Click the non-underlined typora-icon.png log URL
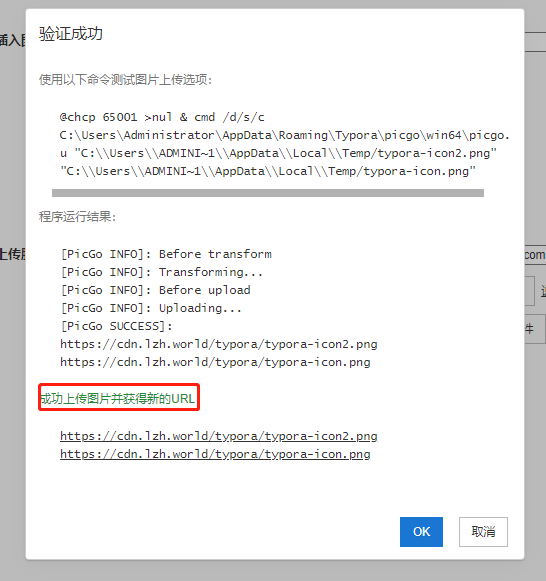Image resolution: width=546 pixels, height=581 pixels. click(215, 362)
